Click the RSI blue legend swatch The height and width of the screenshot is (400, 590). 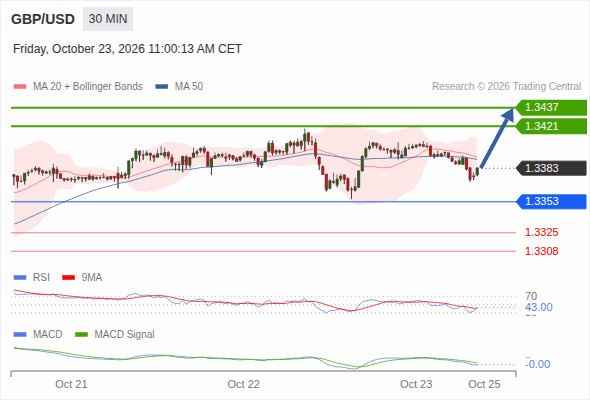pyautogui.click(x=20, y=278)
